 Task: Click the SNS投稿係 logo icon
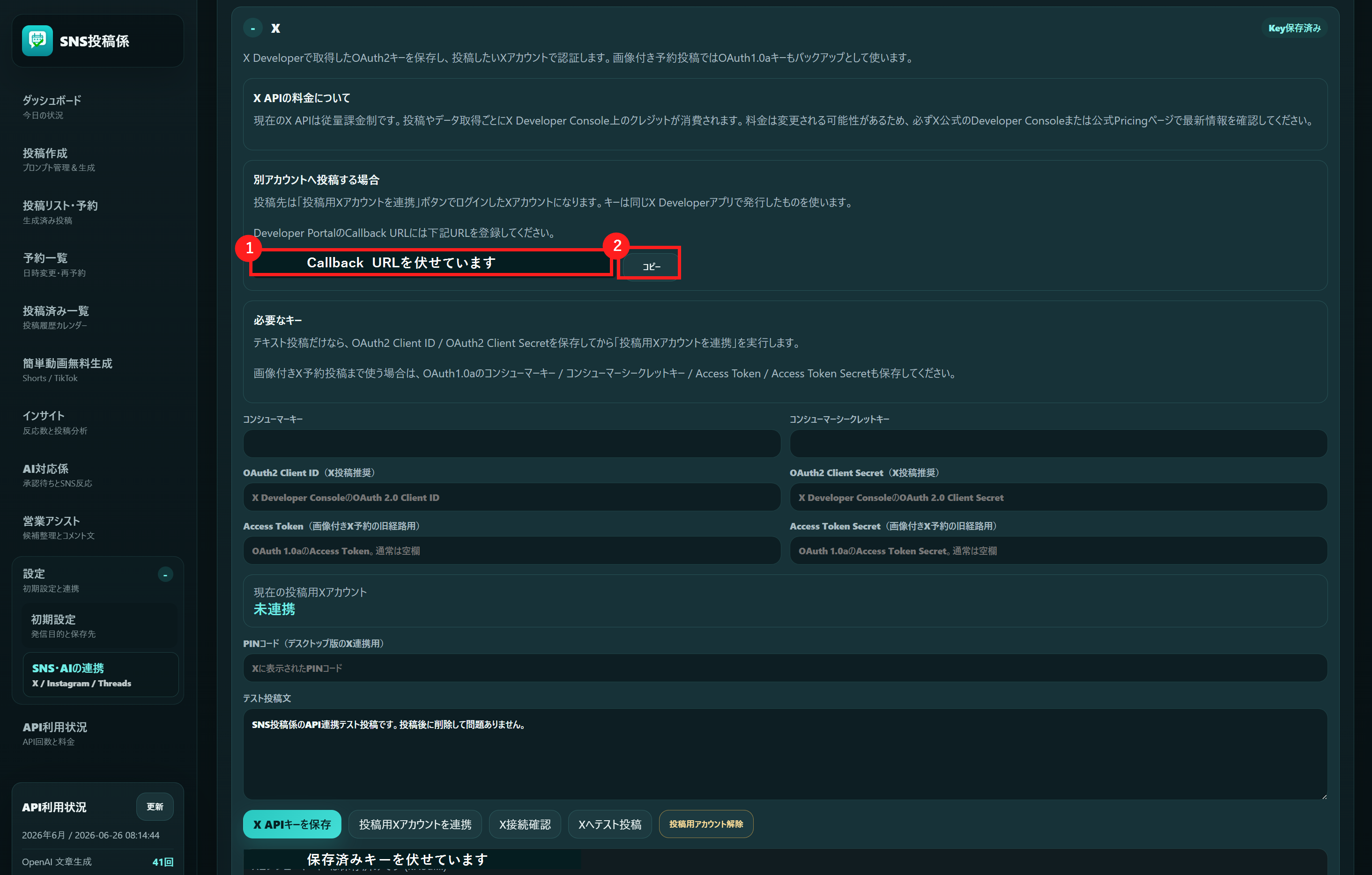tap(37, 40)
